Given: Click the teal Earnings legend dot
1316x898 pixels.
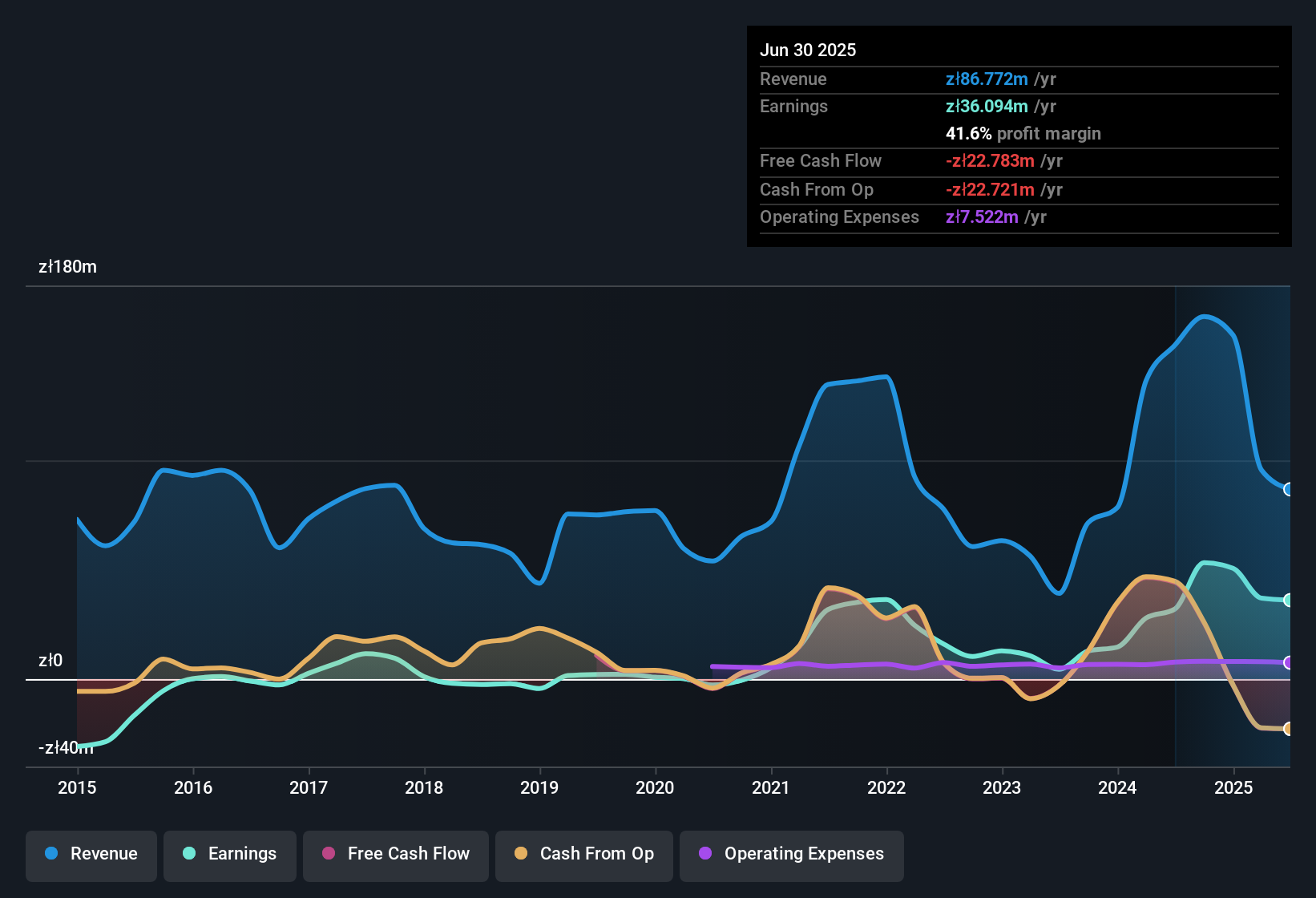Looking at the screenshot, I should (189, 853).
